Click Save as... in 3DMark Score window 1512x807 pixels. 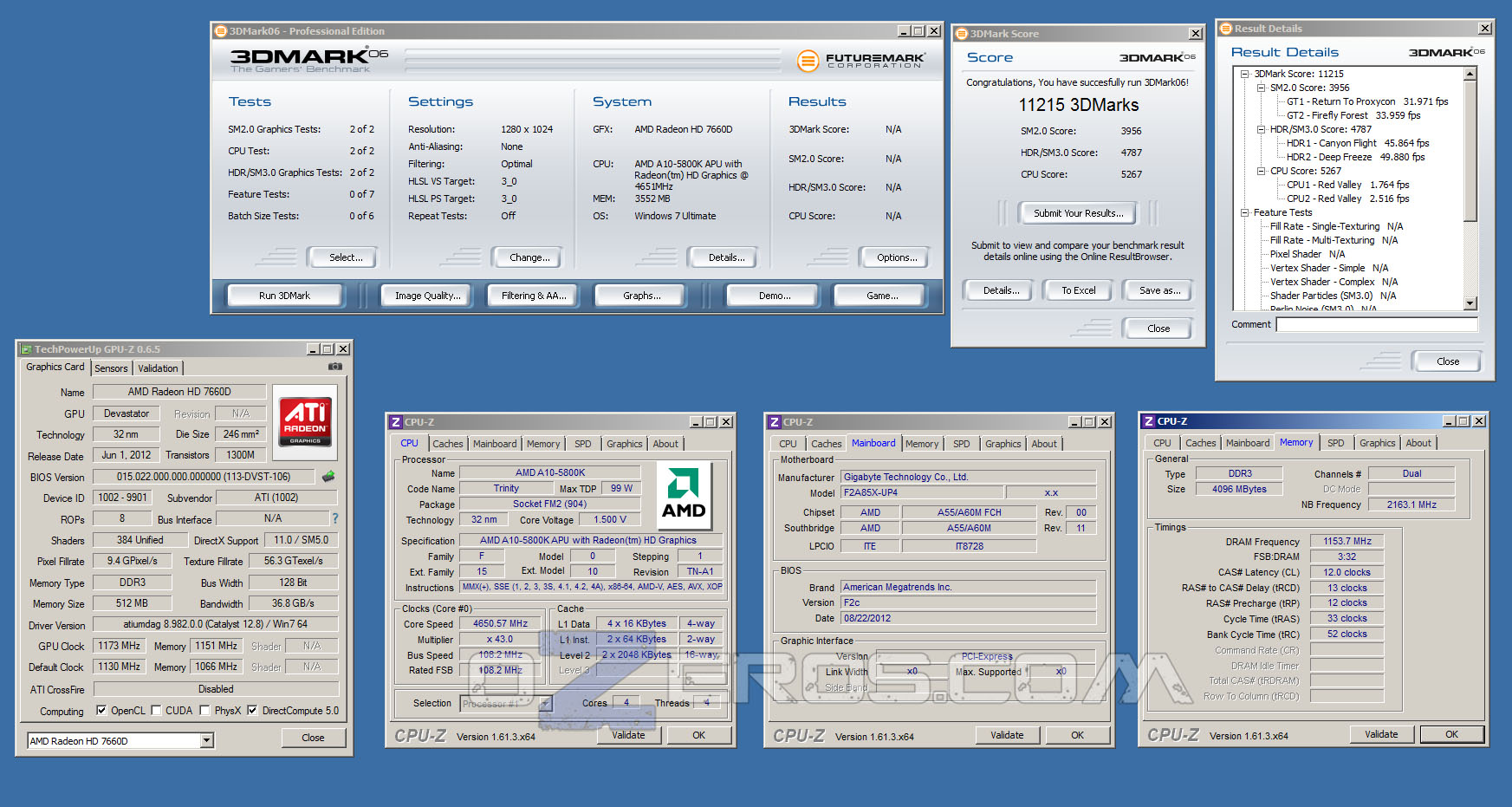(x=1159, y=290)
